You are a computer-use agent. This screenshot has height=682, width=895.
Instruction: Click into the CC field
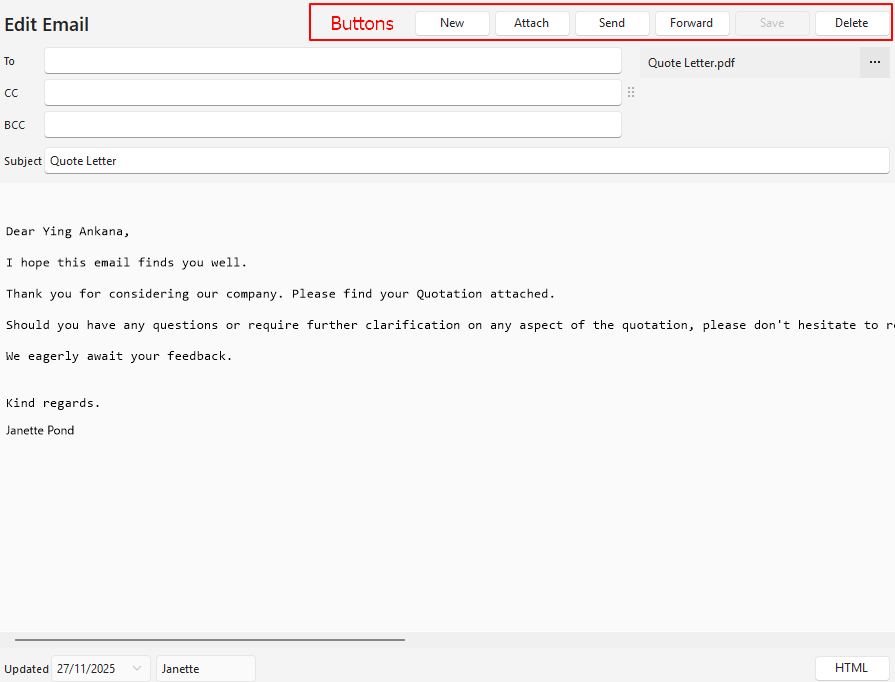pyautogui.click(x=332, y=93)
